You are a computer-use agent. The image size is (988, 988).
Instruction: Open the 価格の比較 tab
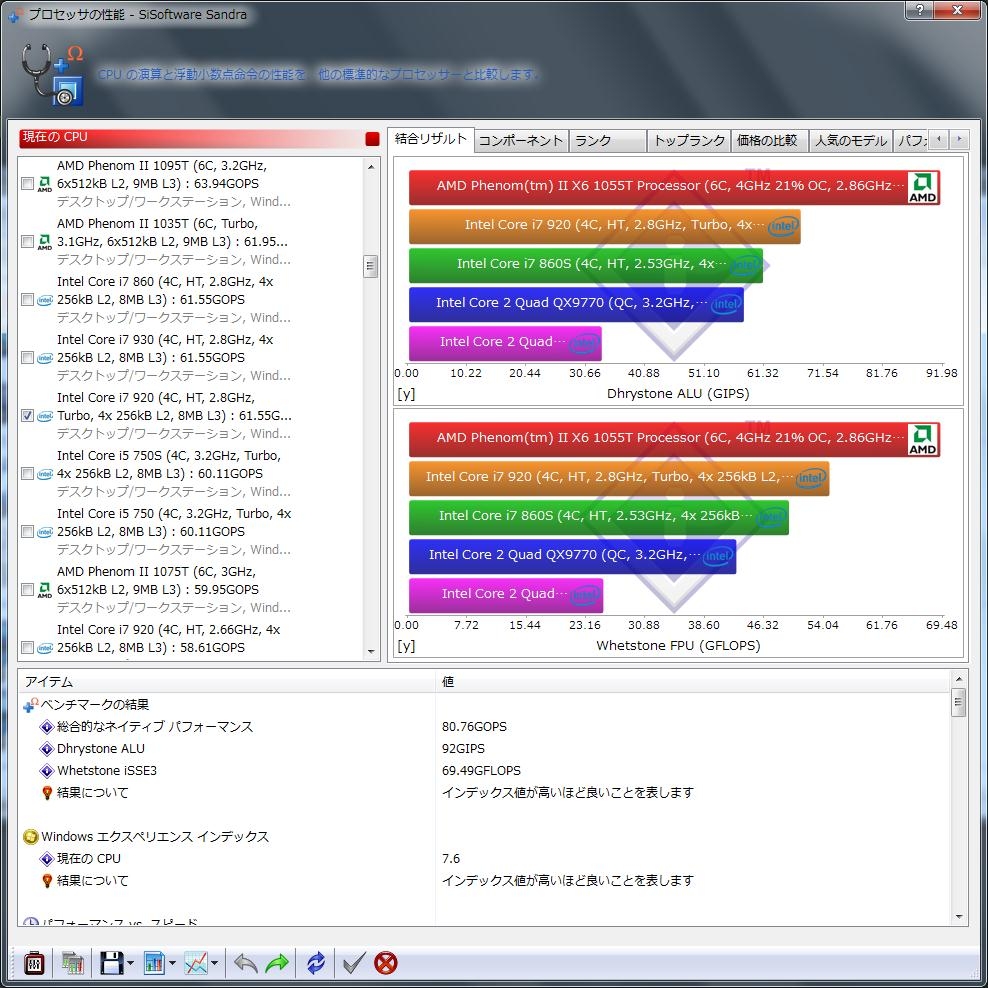(768, 141)
